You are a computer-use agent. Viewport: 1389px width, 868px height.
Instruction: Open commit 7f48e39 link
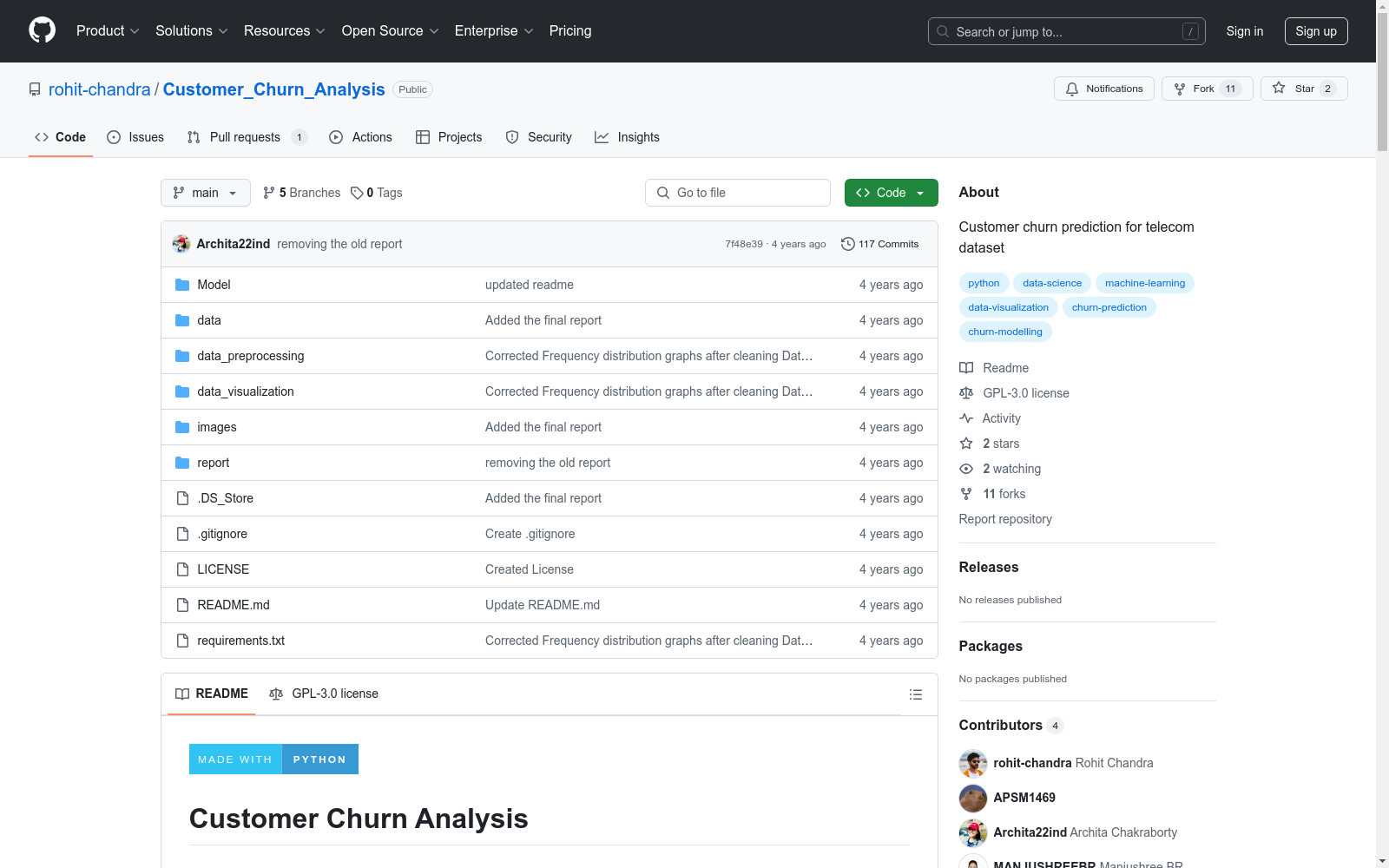744,244
